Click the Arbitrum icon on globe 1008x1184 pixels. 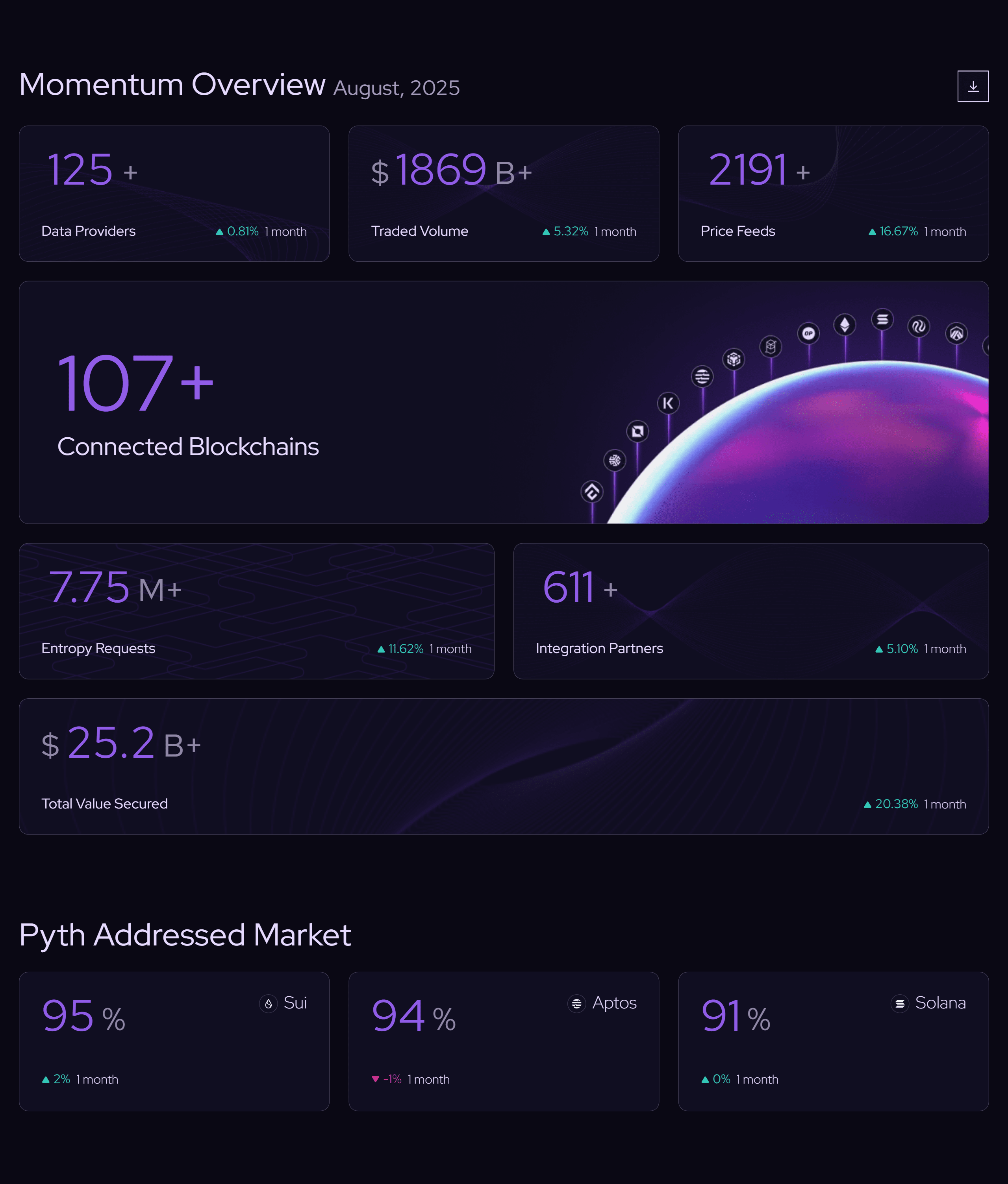click(x=956, y=333)
